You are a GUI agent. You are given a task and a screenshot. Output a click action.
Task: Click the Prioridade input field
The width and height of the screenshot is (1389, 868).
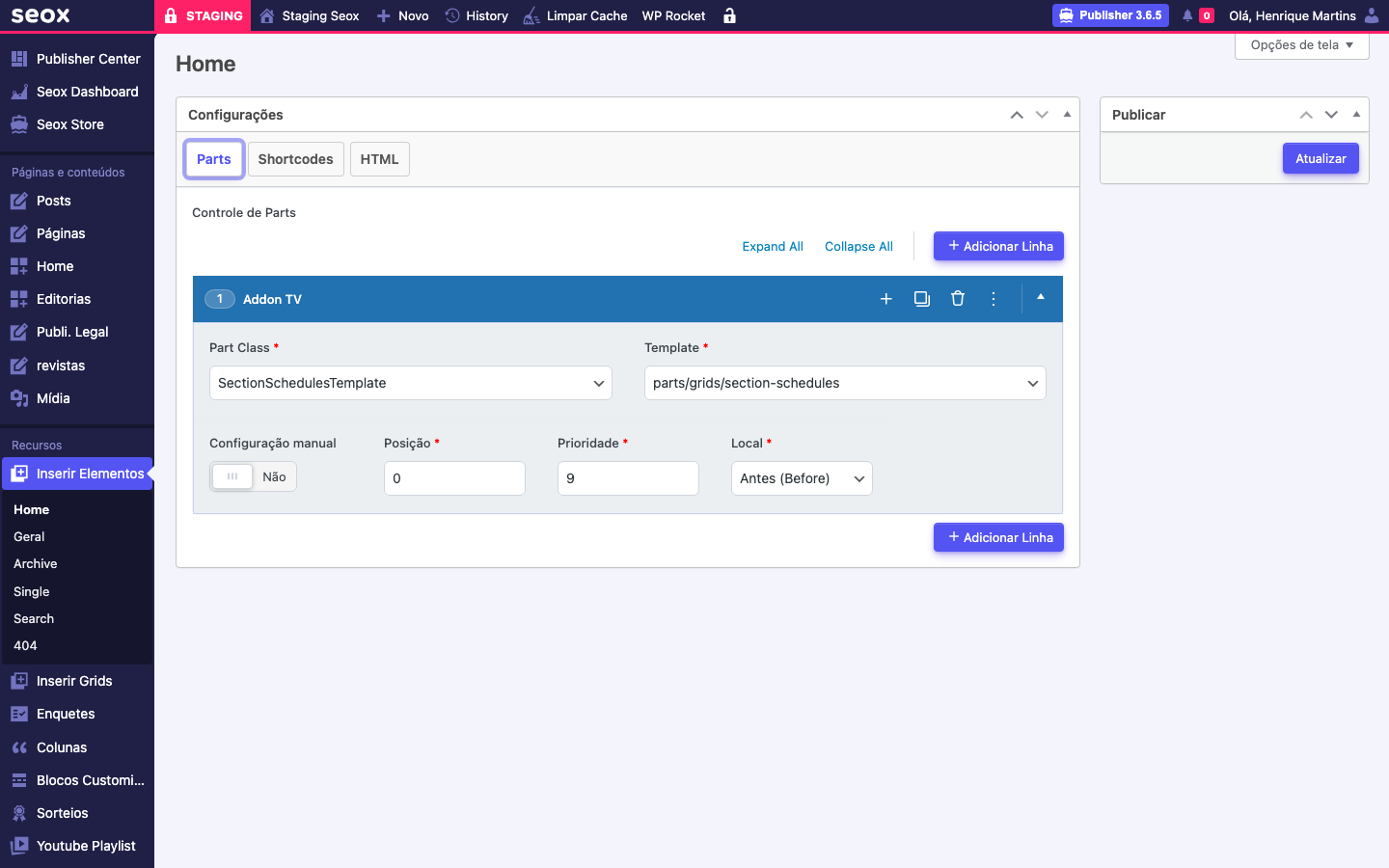628,478
